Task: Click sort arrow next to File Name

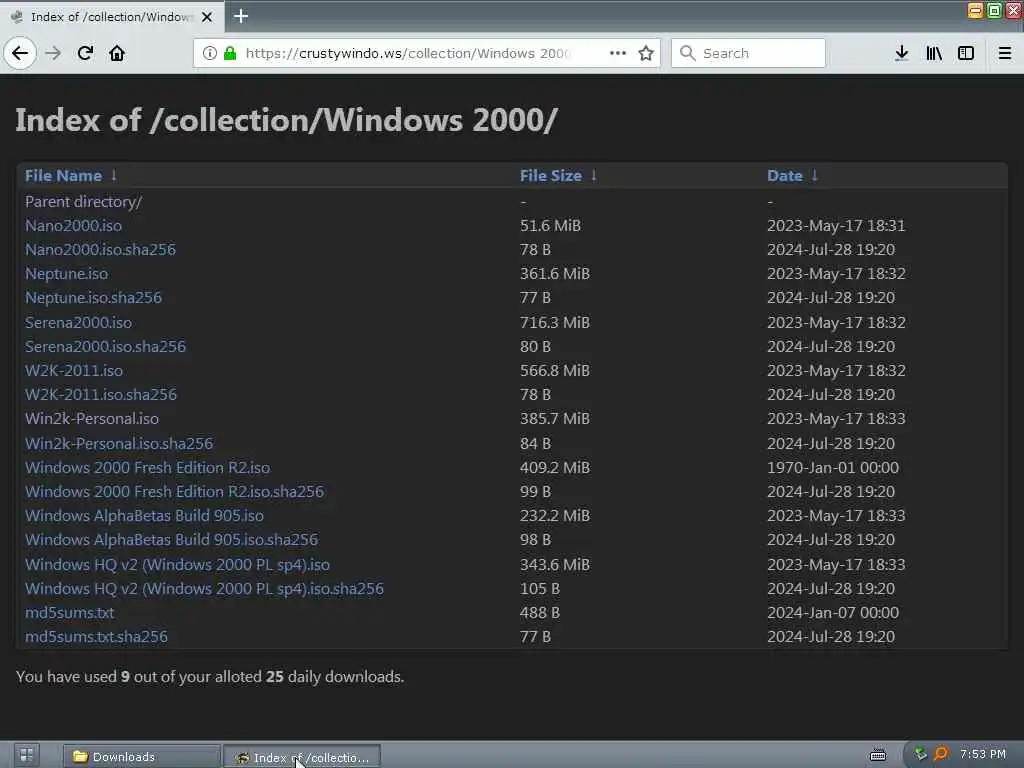Action: tap(114, 175)
